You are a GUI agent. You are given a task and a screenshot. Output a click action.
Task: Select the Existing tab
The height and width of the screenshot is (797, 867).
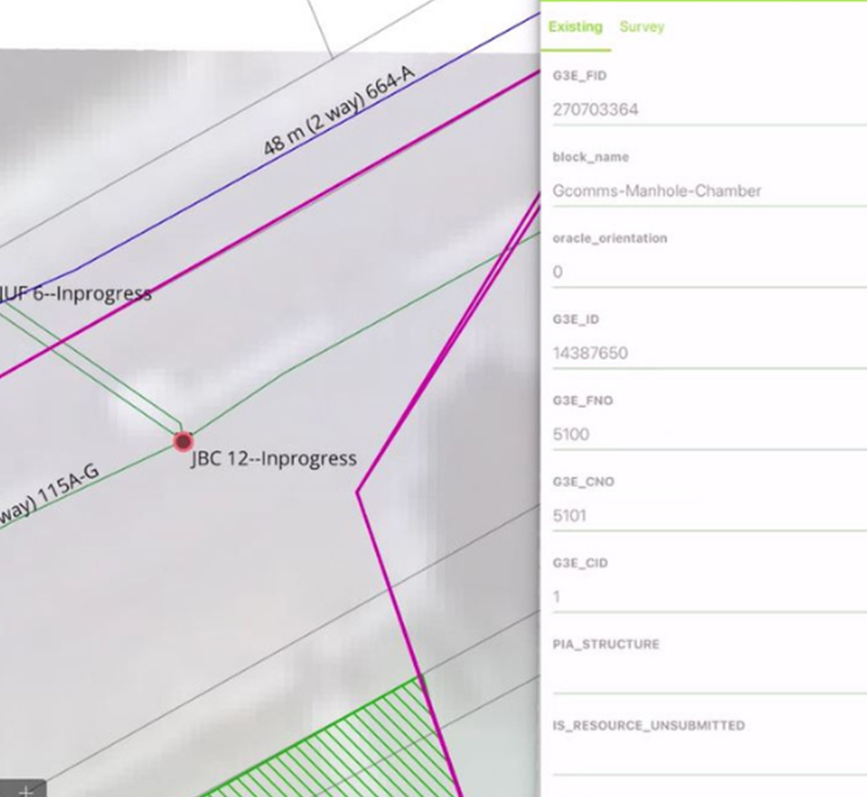(575, 27)
